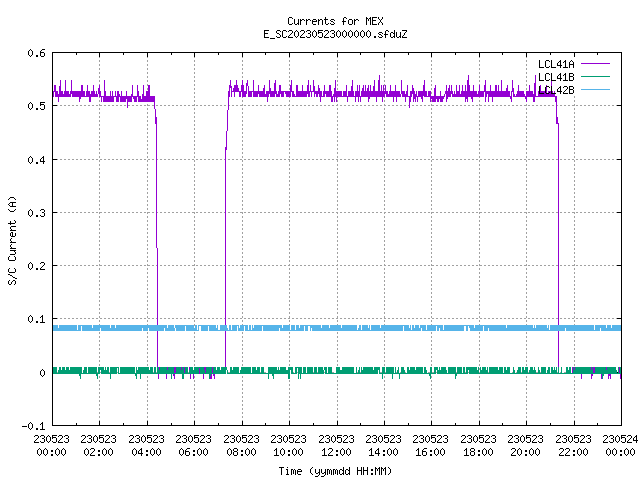The width and height of the screenshot is (640, 480).
Task: Click the 230523 00:00 time tick label
Action: [x=51, y=446]
